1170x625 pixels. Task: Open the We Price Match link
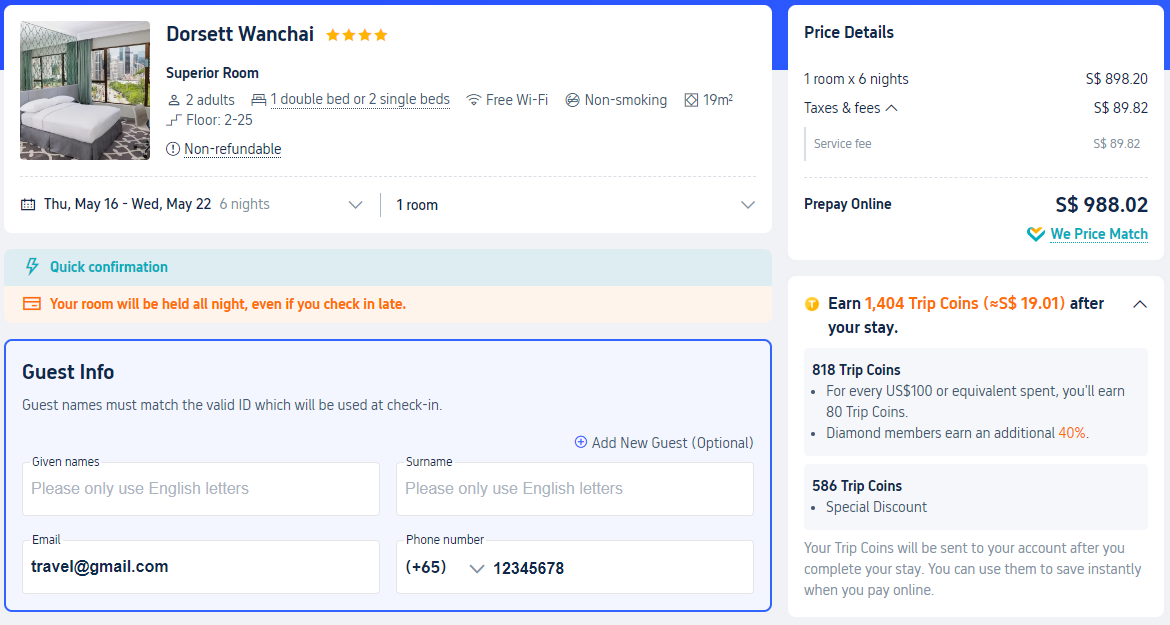1099,234
